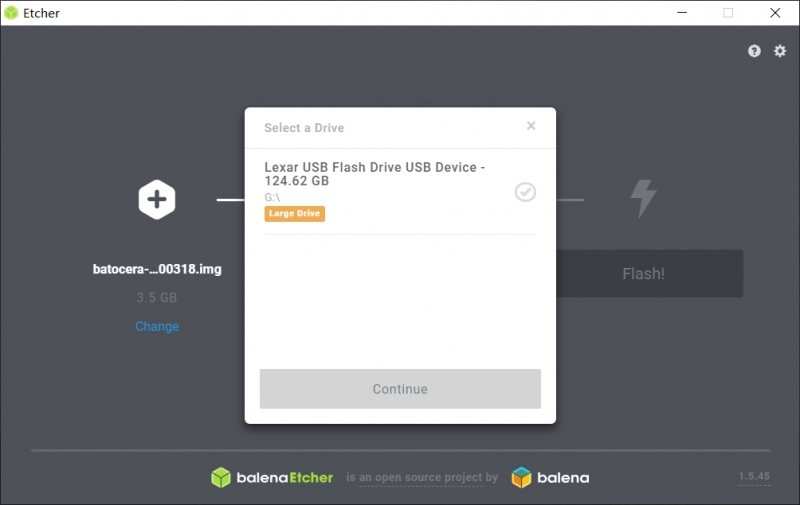The width and height of the screenshot is (800, 505).
Task: Tick the Lexar USB drive checkmark
Action: click(525, 192)
